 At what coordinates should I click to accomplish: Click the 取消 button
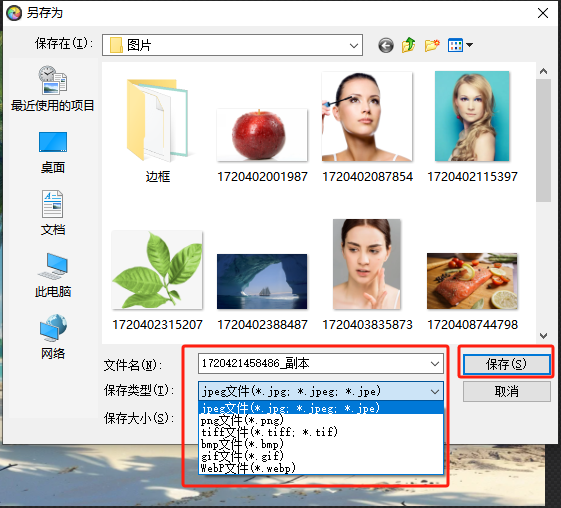506,391
